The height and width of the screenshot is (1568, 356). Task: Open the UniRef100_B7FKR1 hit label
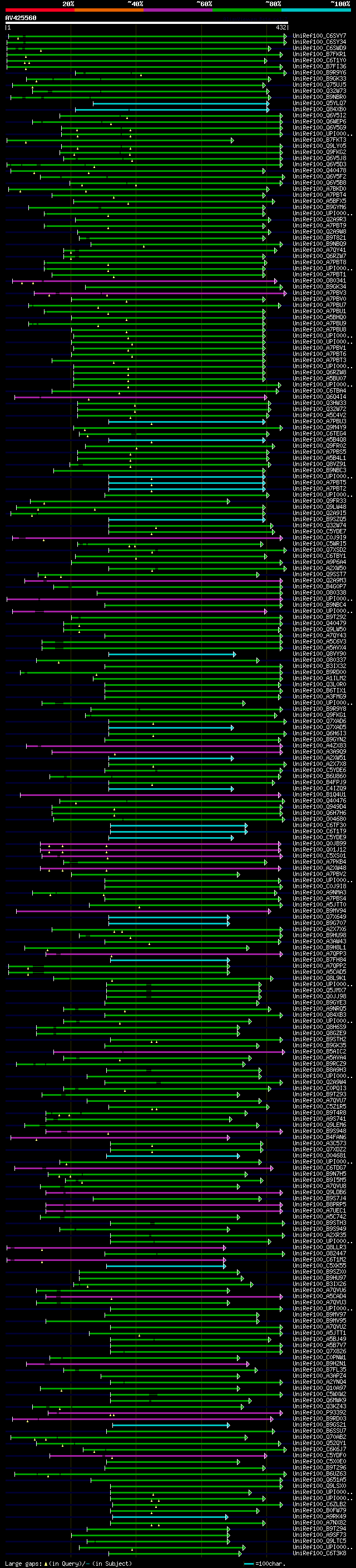(x=319, y=54)
